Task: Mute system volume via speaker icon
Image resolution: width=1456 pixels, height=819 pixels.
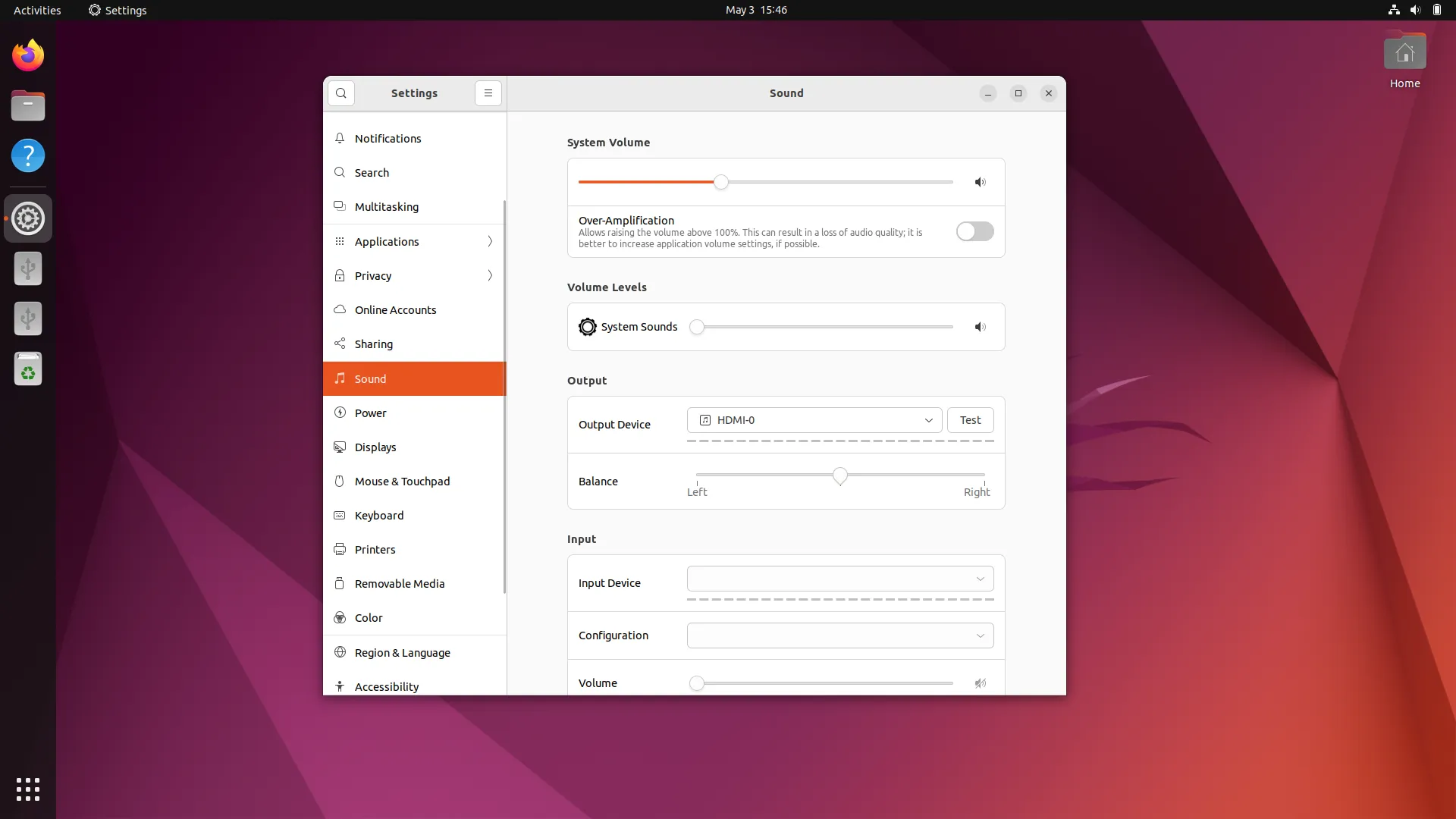Action: [980, 182]
